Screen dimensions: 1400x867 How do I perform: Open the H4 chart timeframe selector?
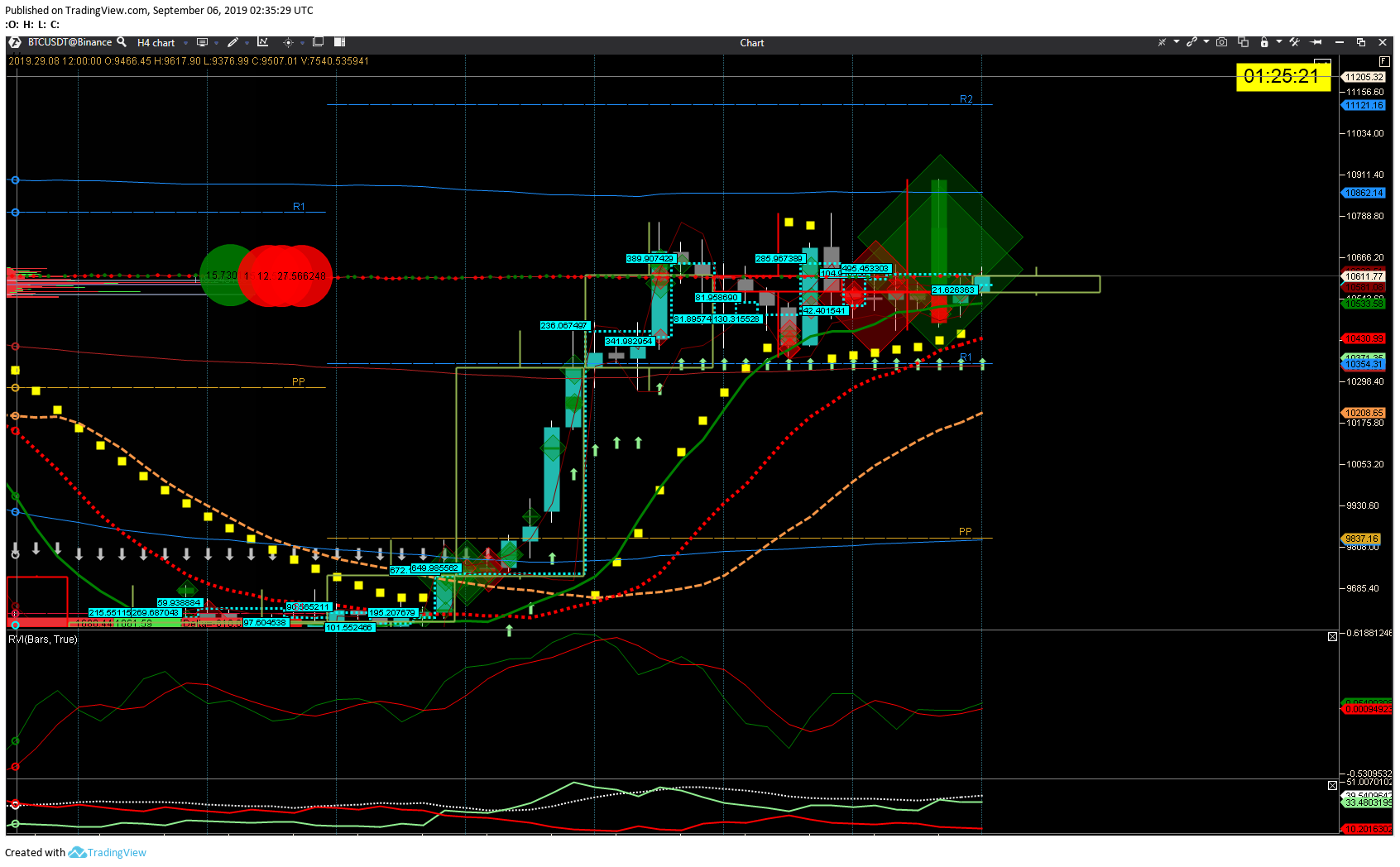156,43
